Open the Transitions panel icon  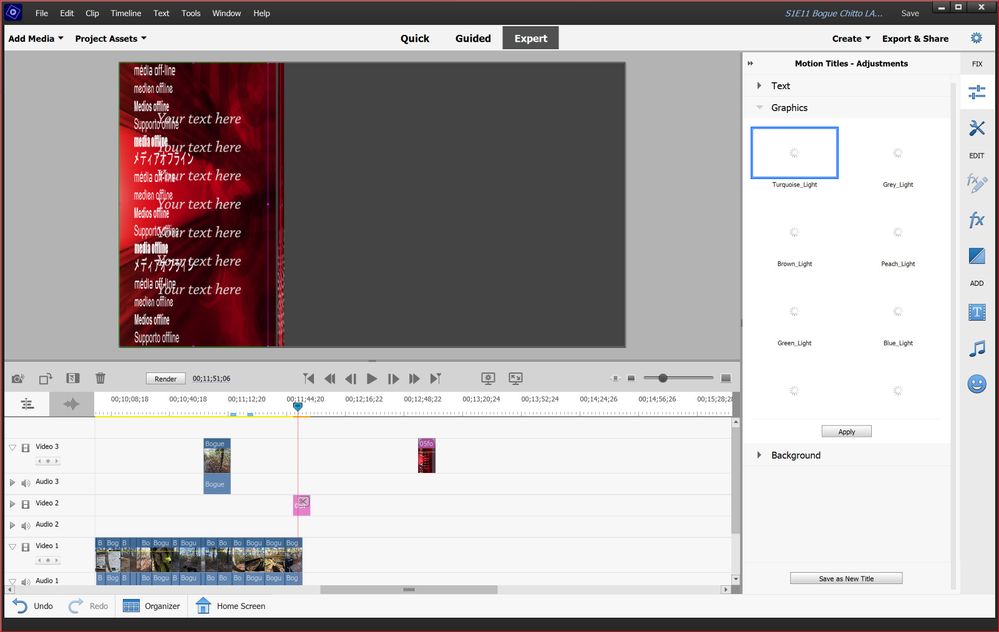point(976,256)
